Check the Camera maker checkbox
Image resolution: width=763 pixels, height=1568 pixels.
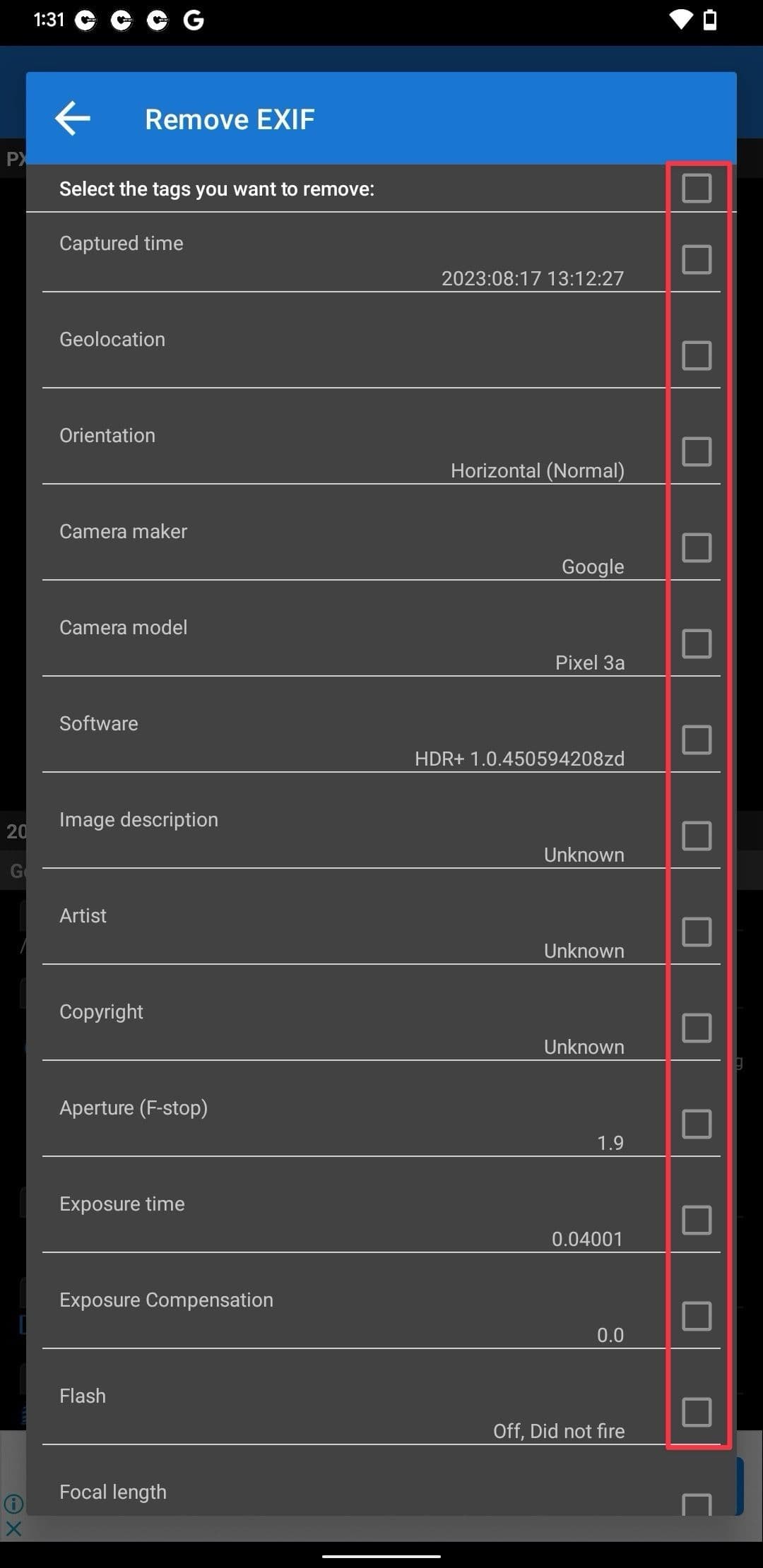click(697, 547)
